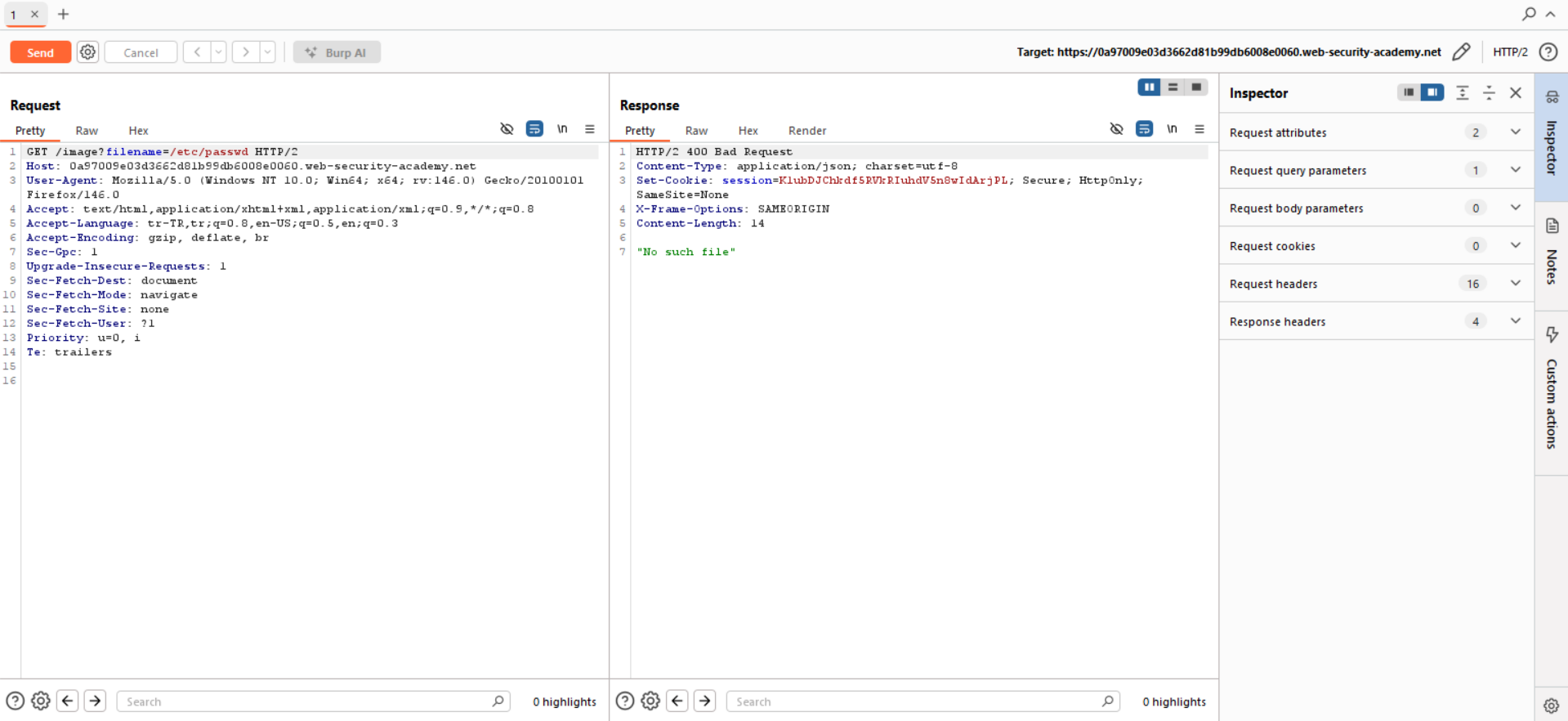
Task: Open Request editor hamburger menu
Action: click(589, 129)
